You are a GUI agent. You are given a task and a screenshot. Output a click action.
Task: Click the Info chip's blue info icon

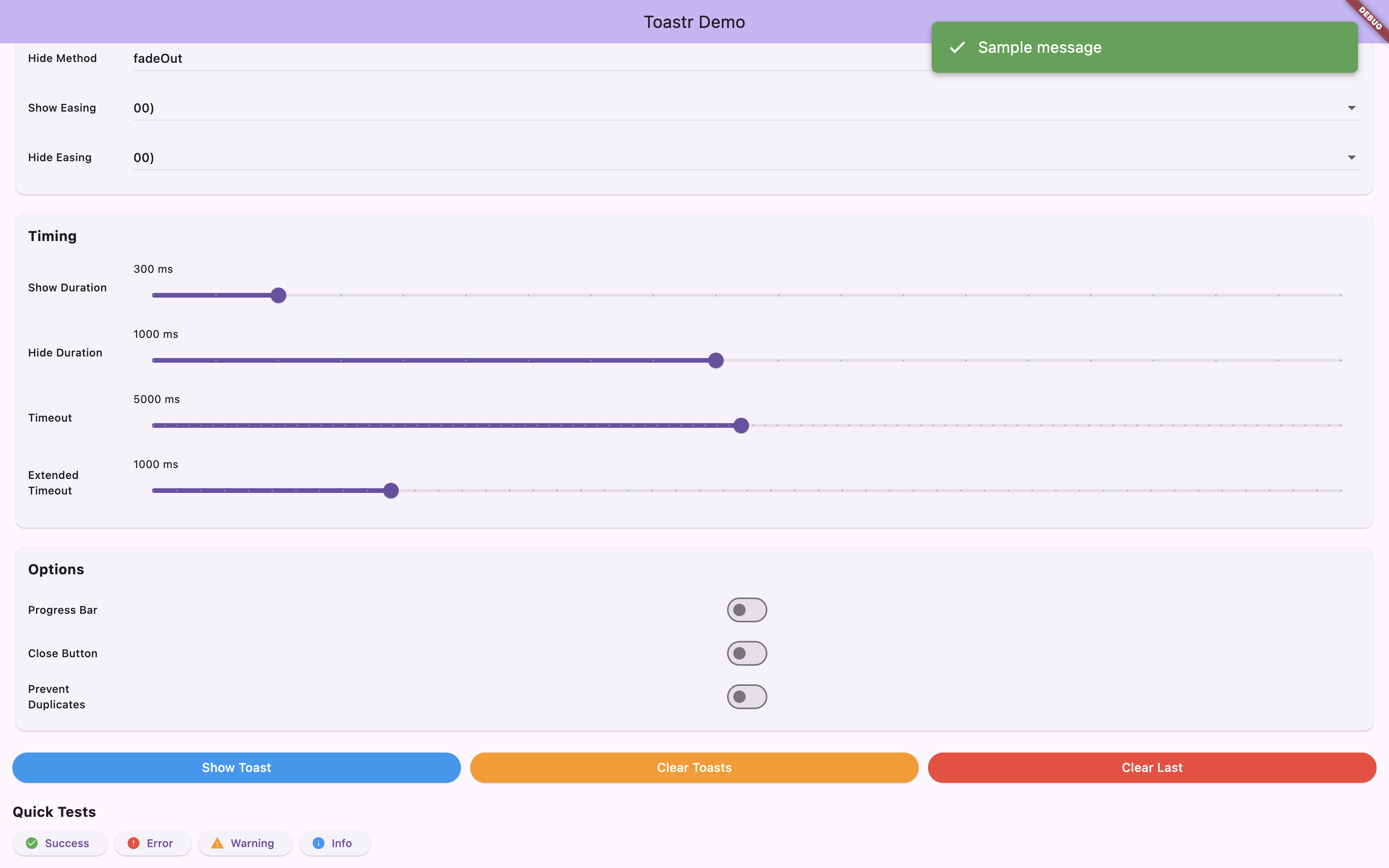point(318,843)
